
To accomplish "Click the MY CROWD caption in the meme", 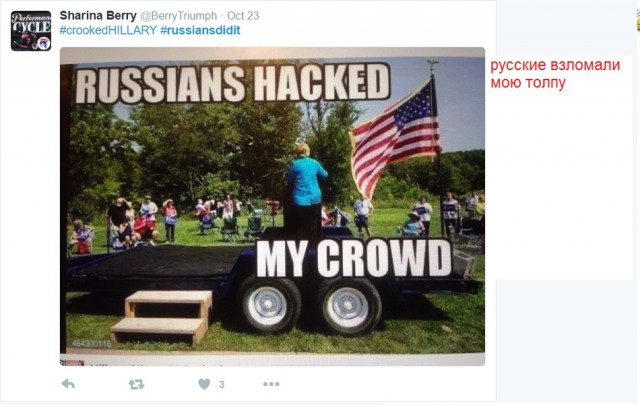I will (x=353, y=258).
